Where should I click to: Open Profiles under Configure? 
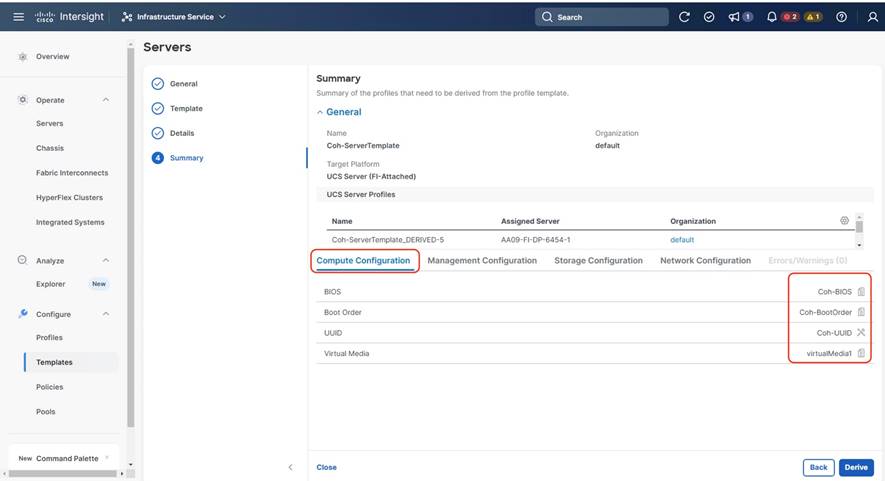click(x=49, y=337)
